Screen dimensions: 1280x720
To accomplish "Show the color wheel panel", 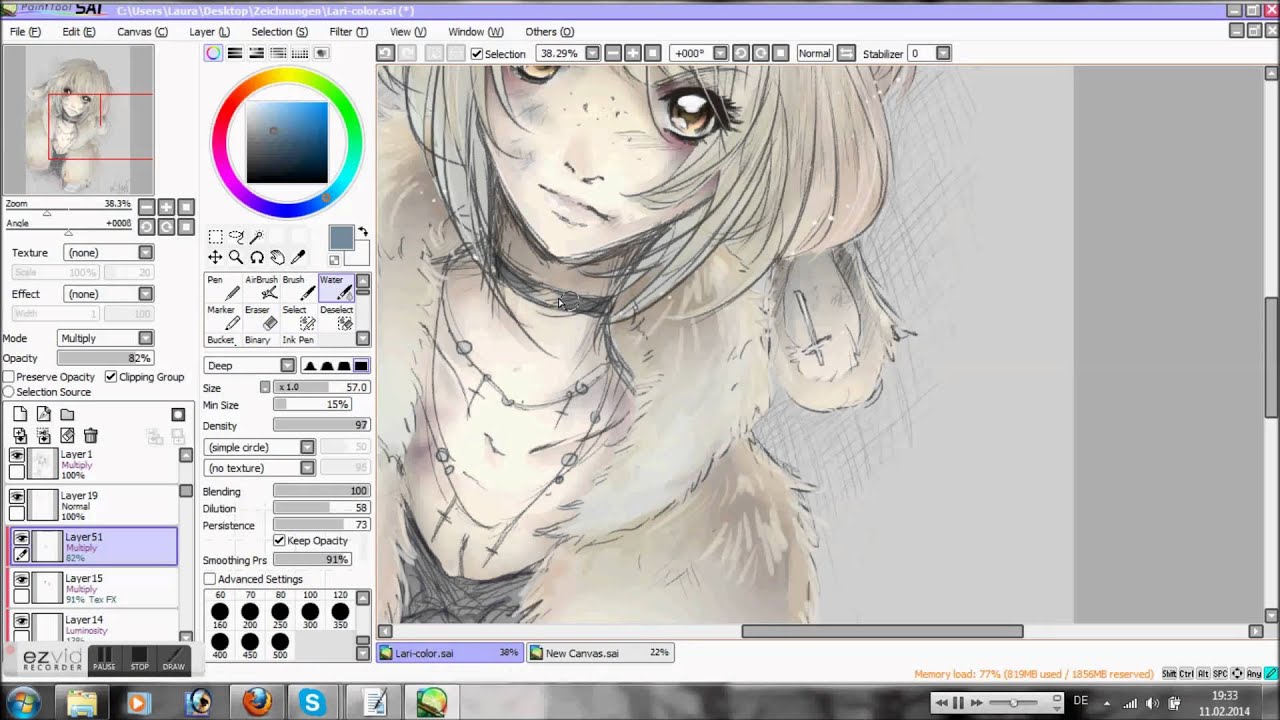I will coord(213,53).
